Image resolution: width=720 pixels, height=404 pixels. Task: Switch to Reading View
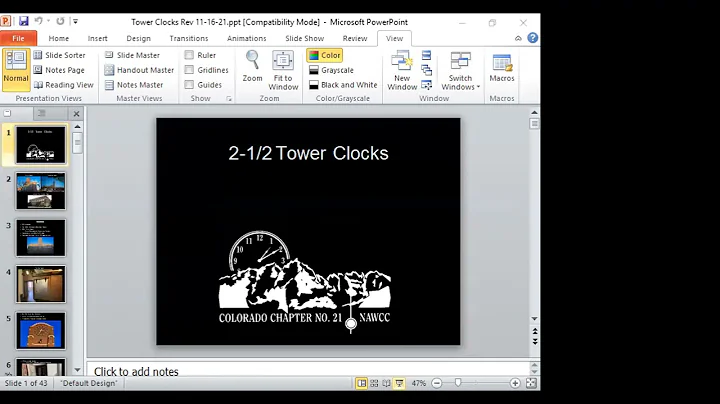63,84
